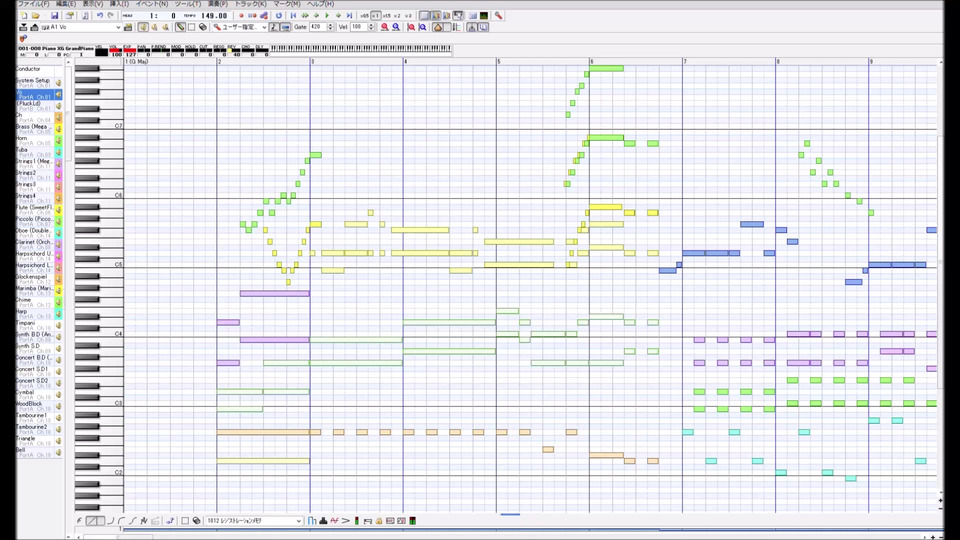Screen dimensions: 960x540
Task: Click the lock icon in bottom toolbar
Action: pyautogui.click(x=379, y=520)
